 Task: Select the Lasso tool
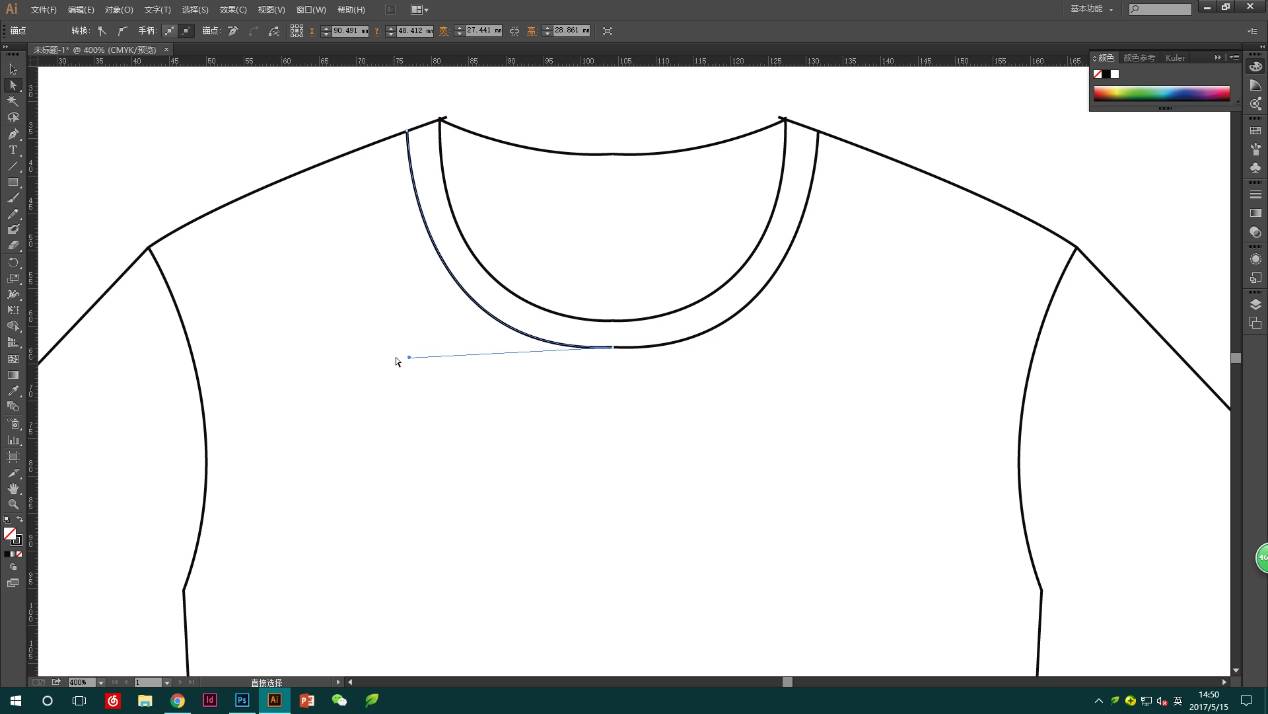coord(13,117)
